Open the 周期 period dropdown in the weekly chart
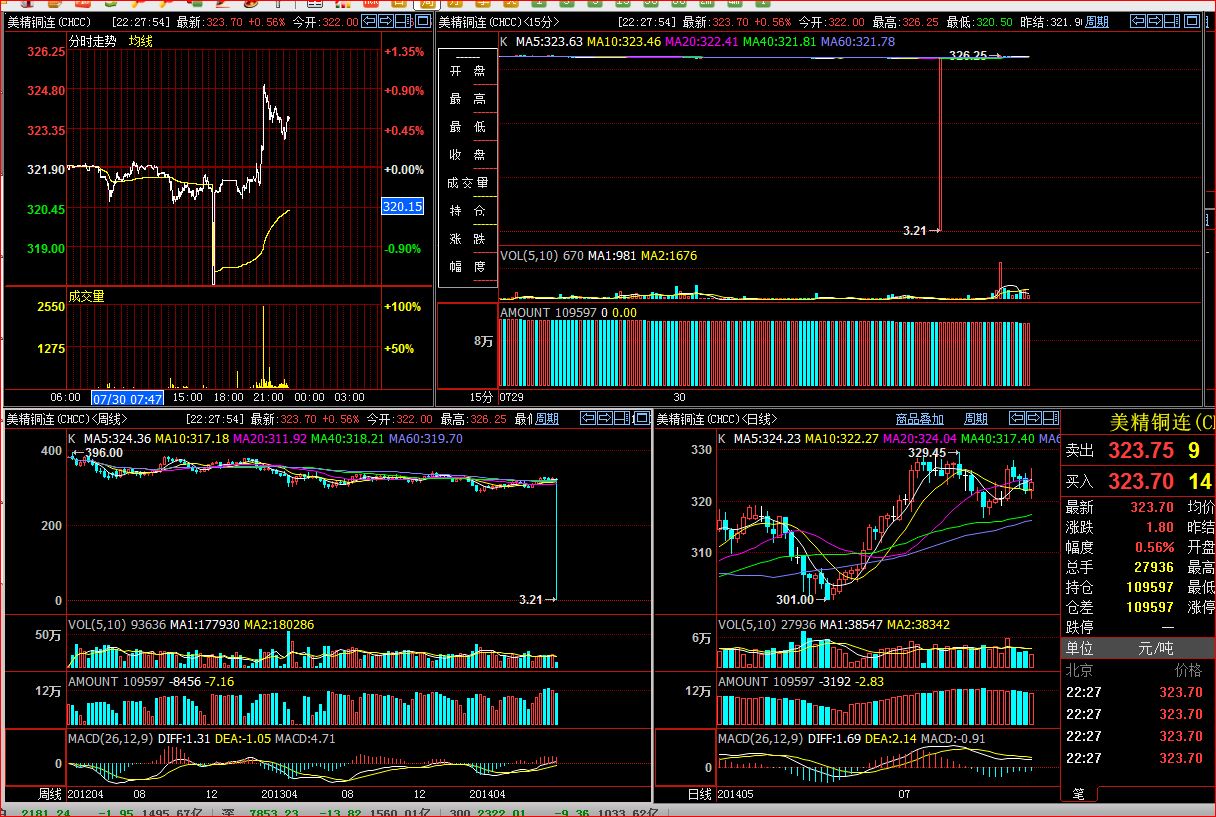This screenshot has width=1216, height=817. tap(547, 418)
